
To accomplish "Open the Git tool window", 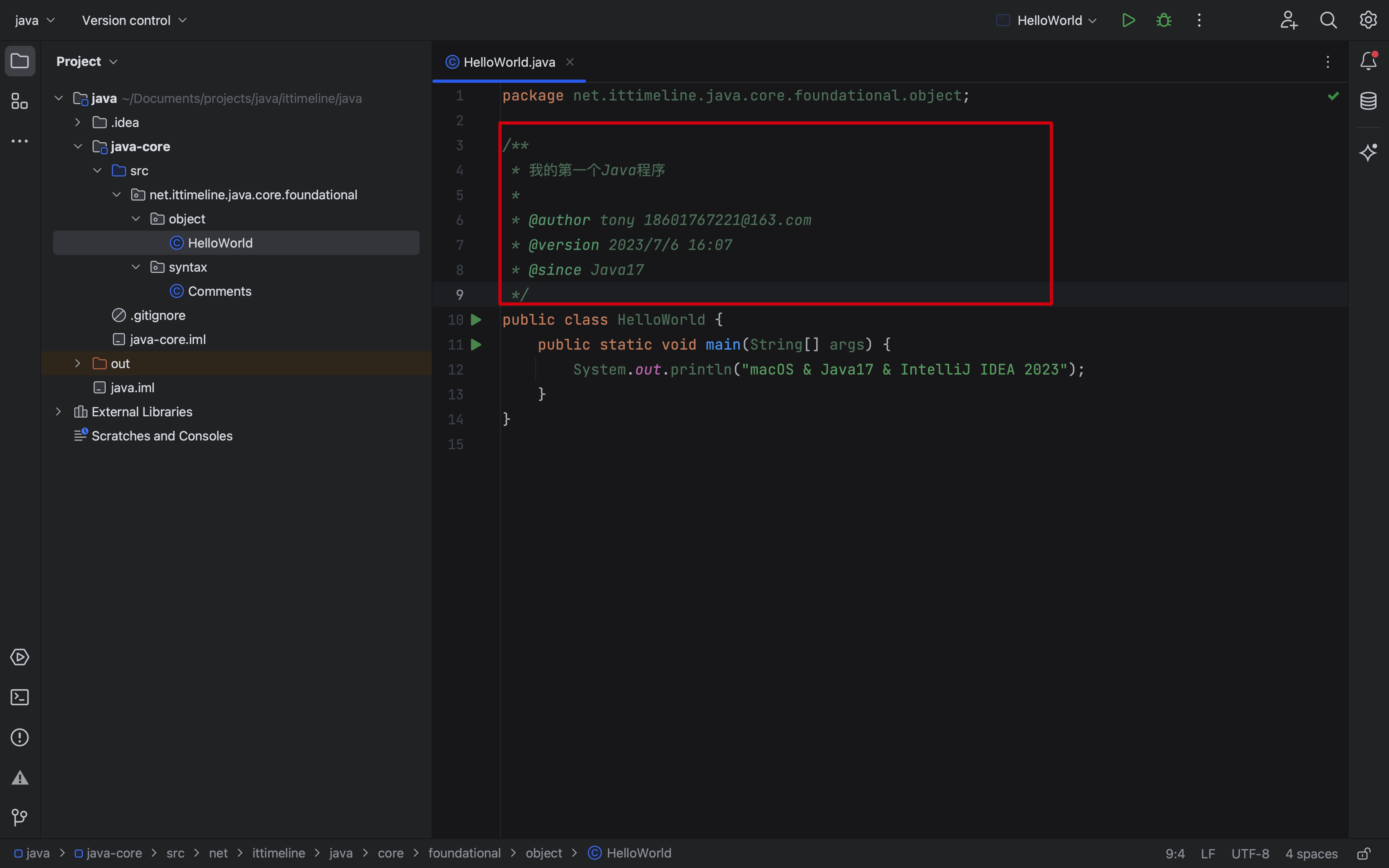I will click(20, 817).
